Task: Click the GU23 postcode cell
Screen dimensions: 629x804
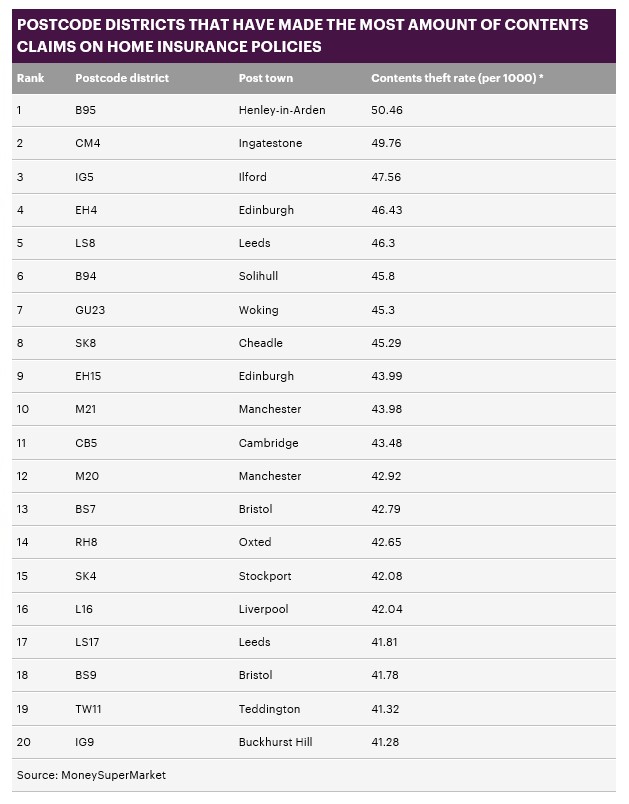Action: (x=90, y=310)
